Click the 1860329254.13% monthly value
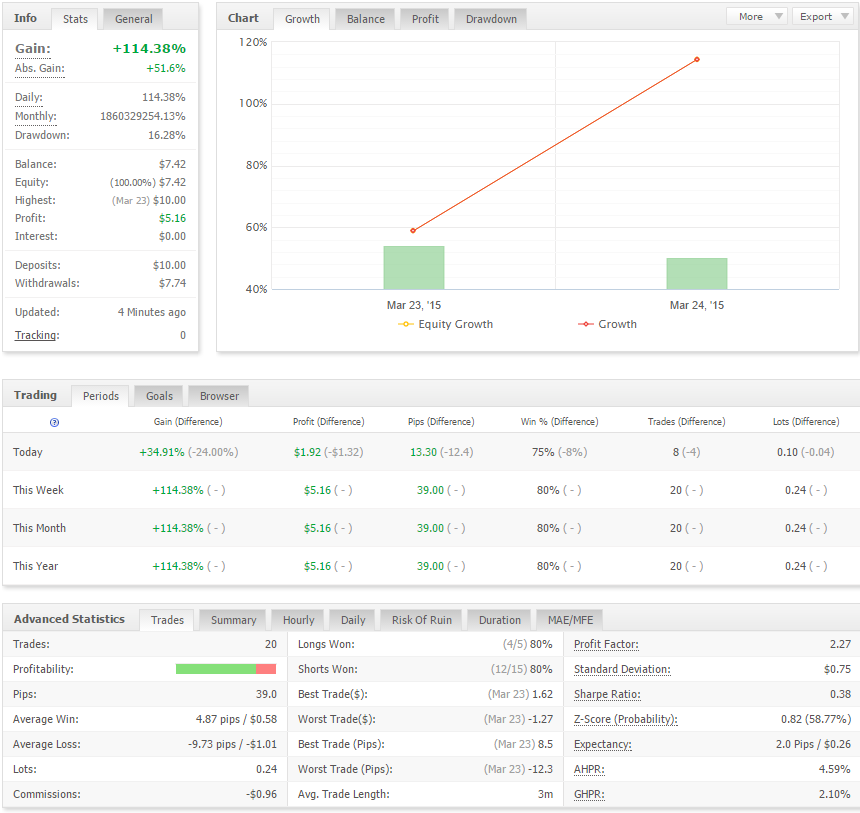 [x=143, y=116]
